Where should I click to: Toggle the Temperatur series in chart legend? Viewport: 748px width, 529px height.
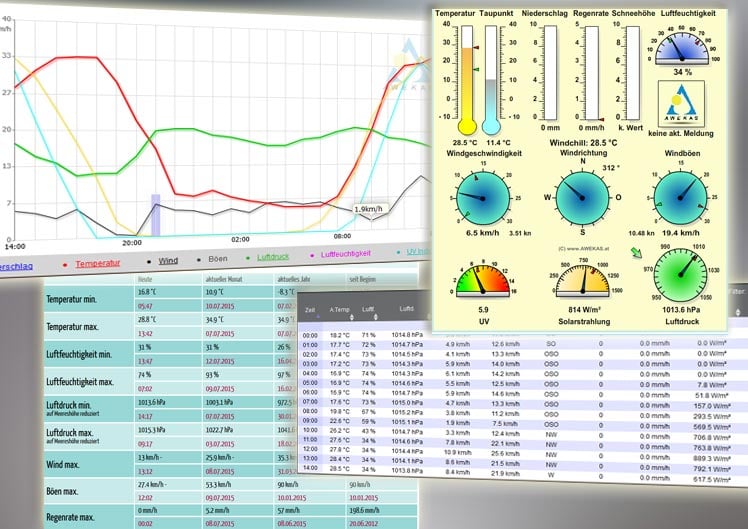coord(97,263)
